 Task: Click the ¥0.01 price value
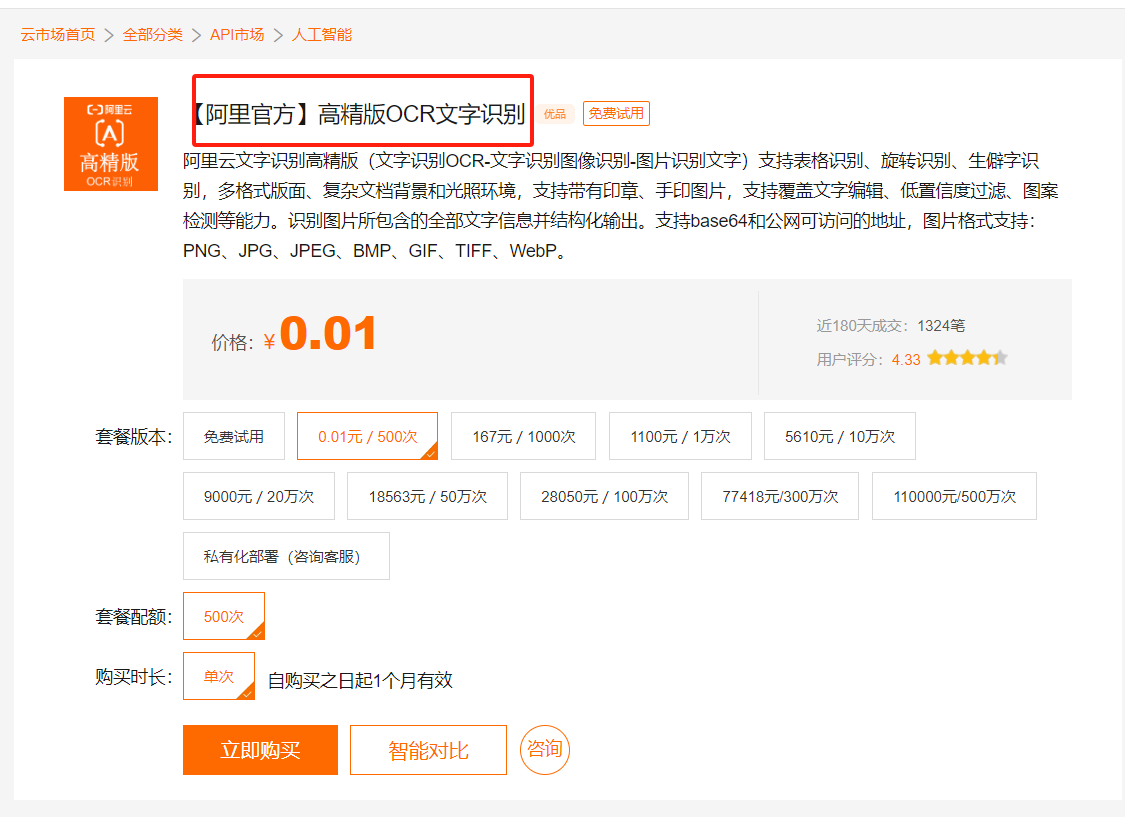coord(320,334)
